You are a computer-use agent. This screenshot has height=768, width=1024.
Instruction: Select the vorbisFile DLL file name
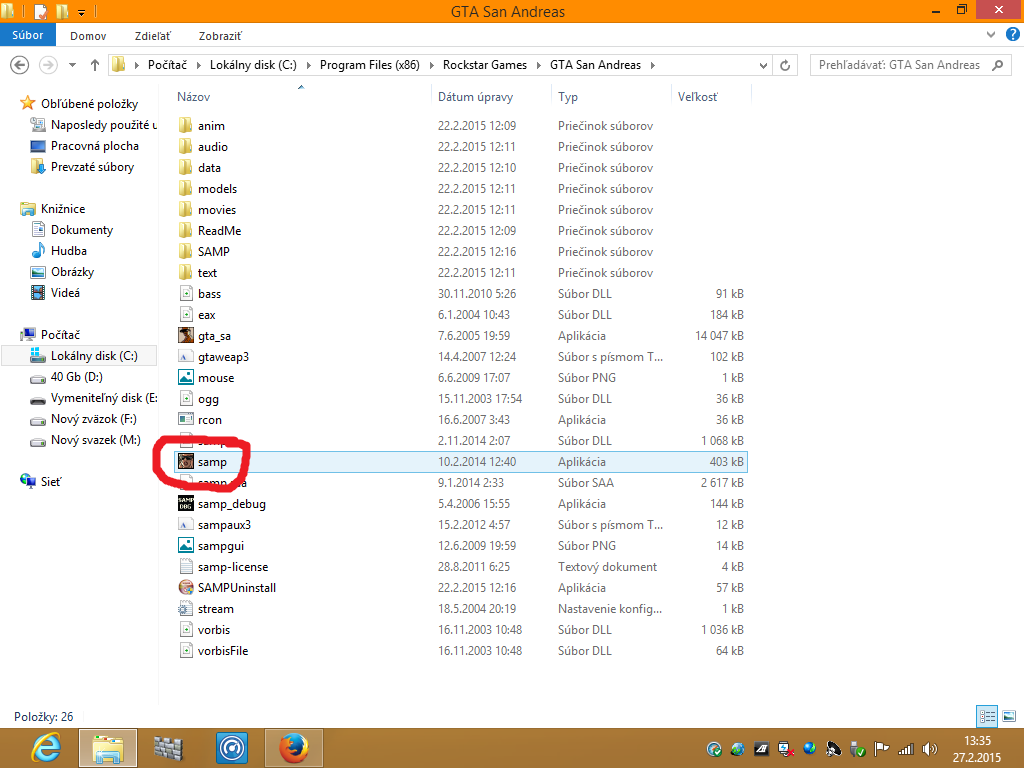tap(223, 650)
